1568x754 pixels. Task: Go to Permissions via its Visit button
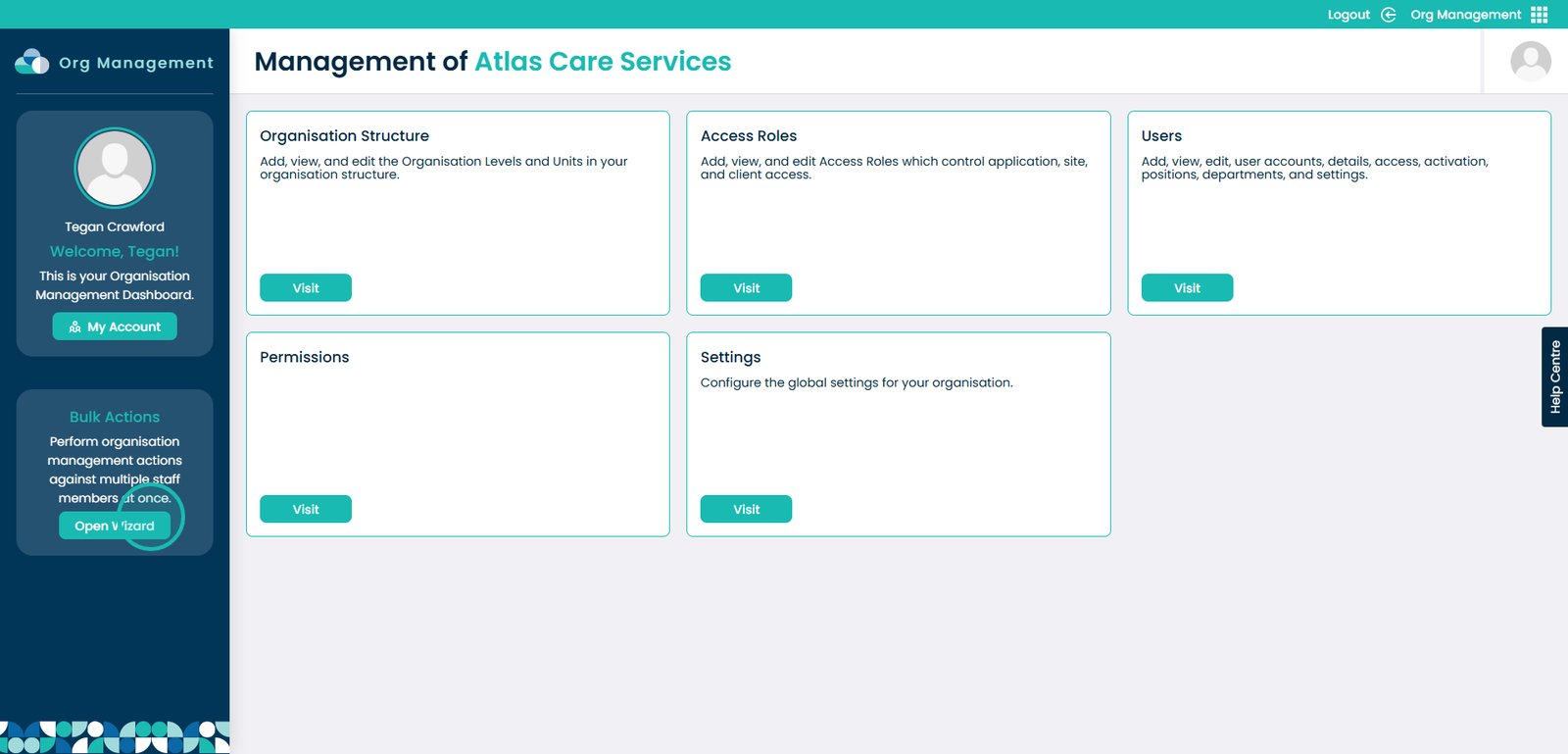306,510
